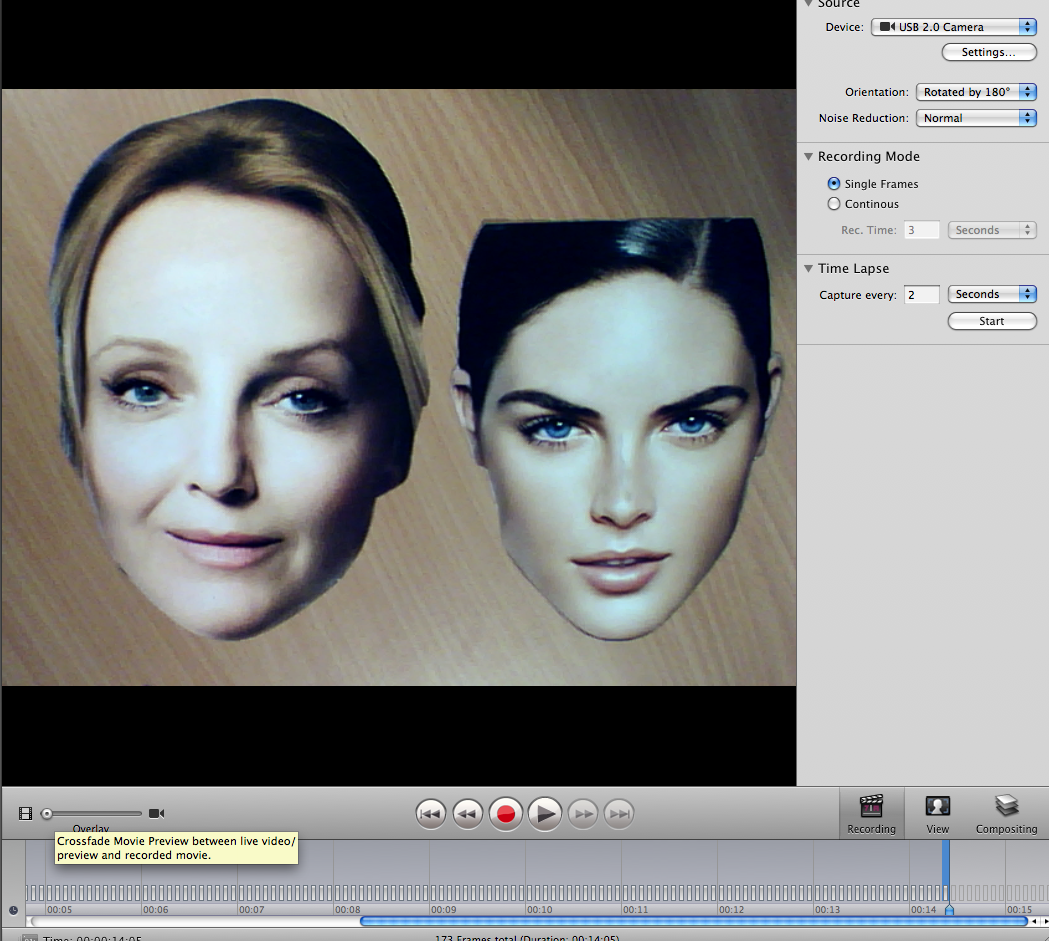The height and width of the screenshot is (941, 1049).
Task: Click the Capture every input field
Action: (922, 295)
